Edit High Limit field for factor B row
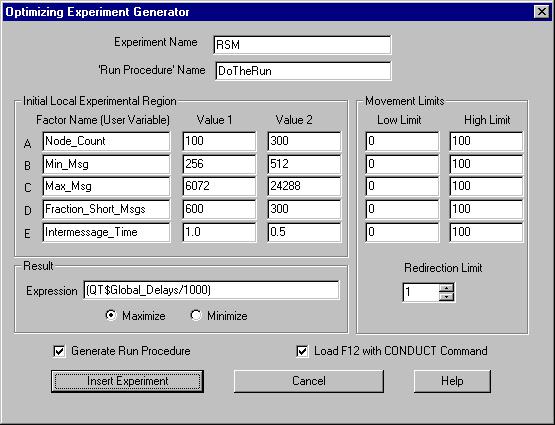The height and width of the screenshot is (425, 555). tap(486, 164)
